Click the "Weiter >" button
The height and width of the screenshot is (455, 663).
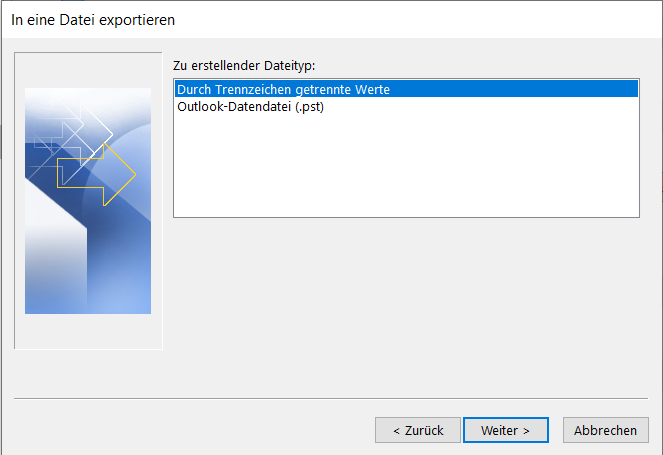point(506,430)
